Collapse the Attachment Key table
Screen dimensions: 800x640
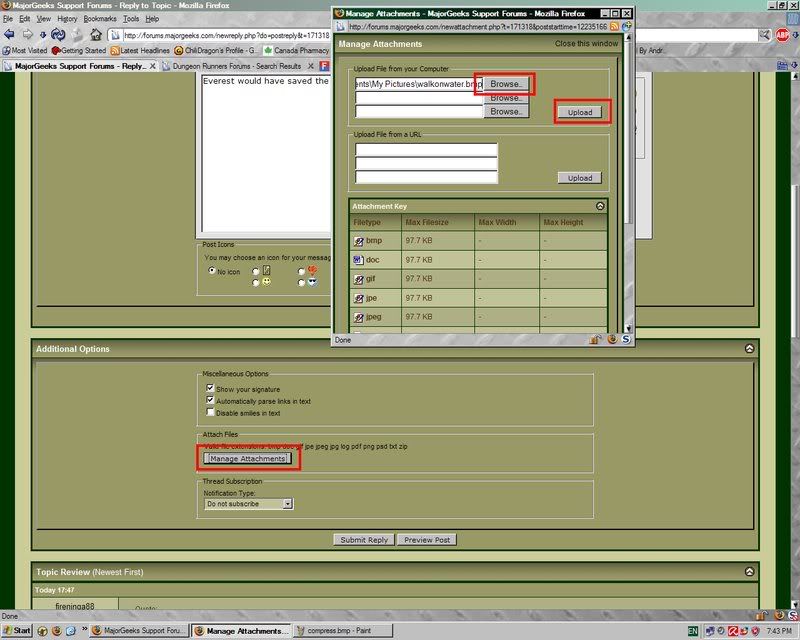(600, 206)
